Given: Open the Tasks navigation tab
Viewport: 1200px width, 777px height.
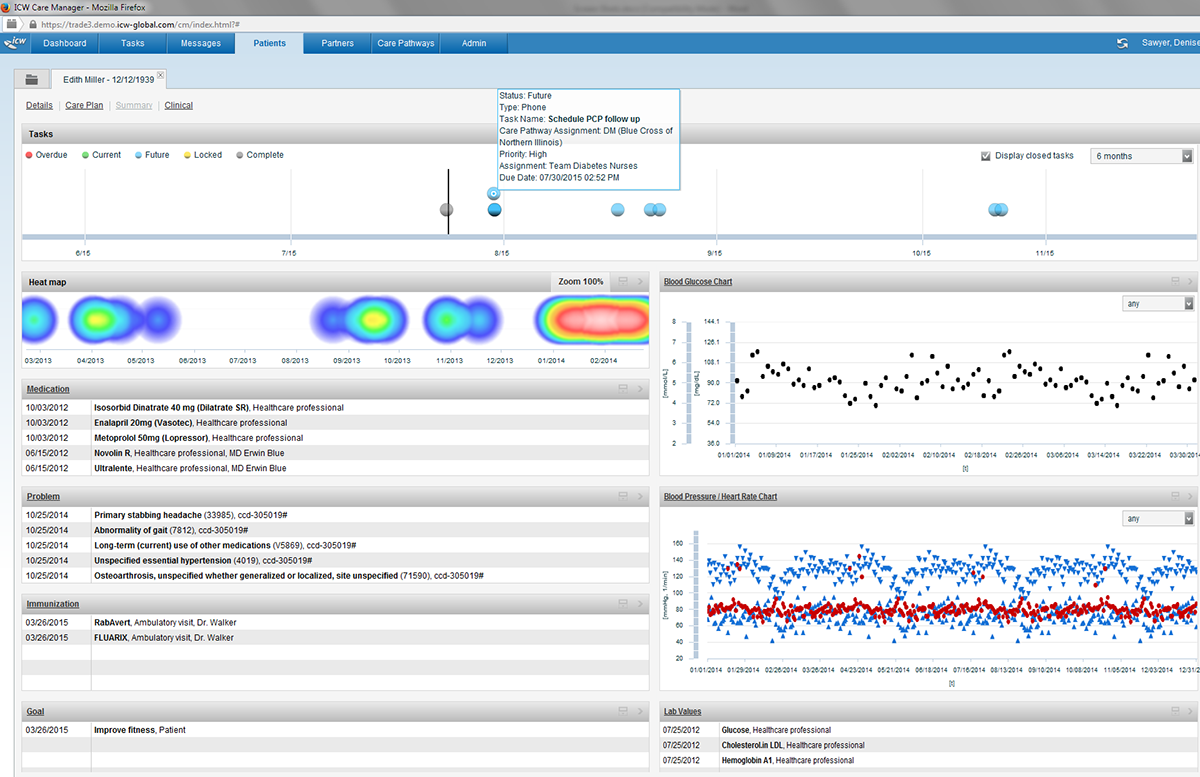Looking at the screenshot, I should pos(133,43).
